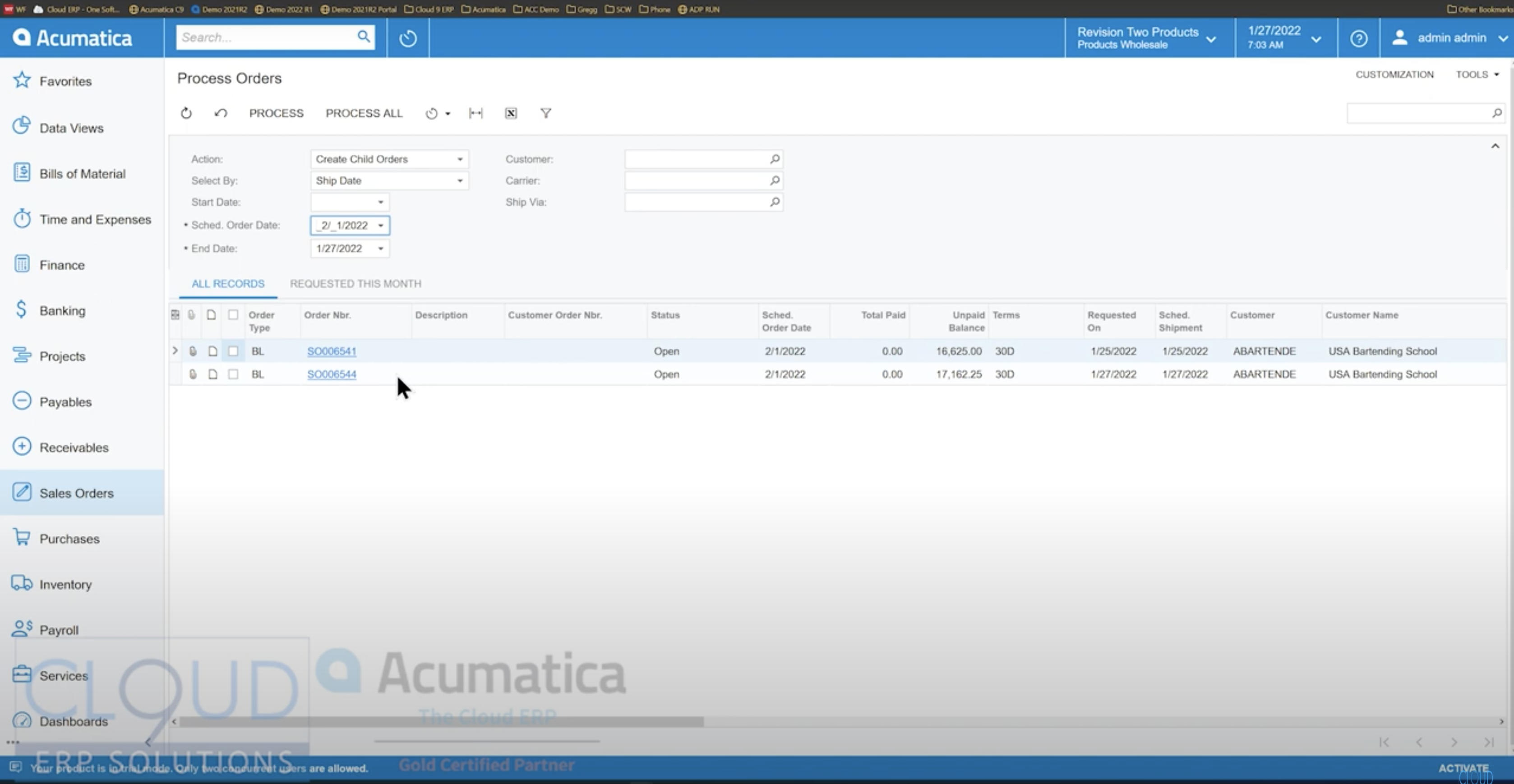1514x784 pixels.
Task: Collapse the filter form with the chevron
Action: coord(1495,146)
